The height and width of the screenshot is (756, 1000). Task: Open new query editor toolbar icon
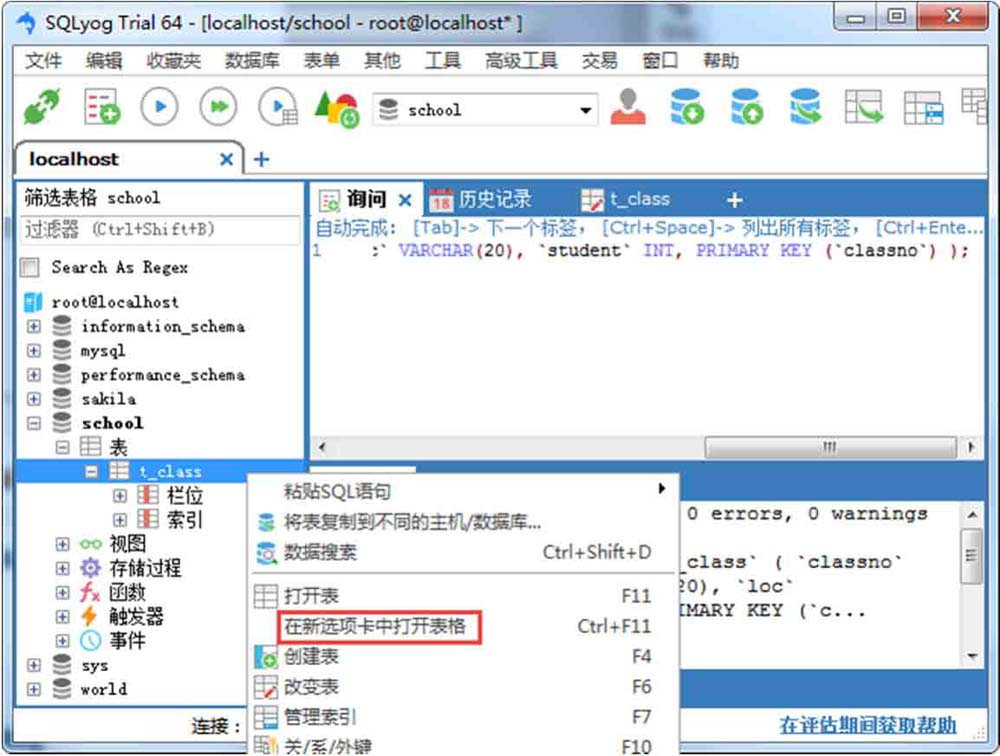point(101,107)
